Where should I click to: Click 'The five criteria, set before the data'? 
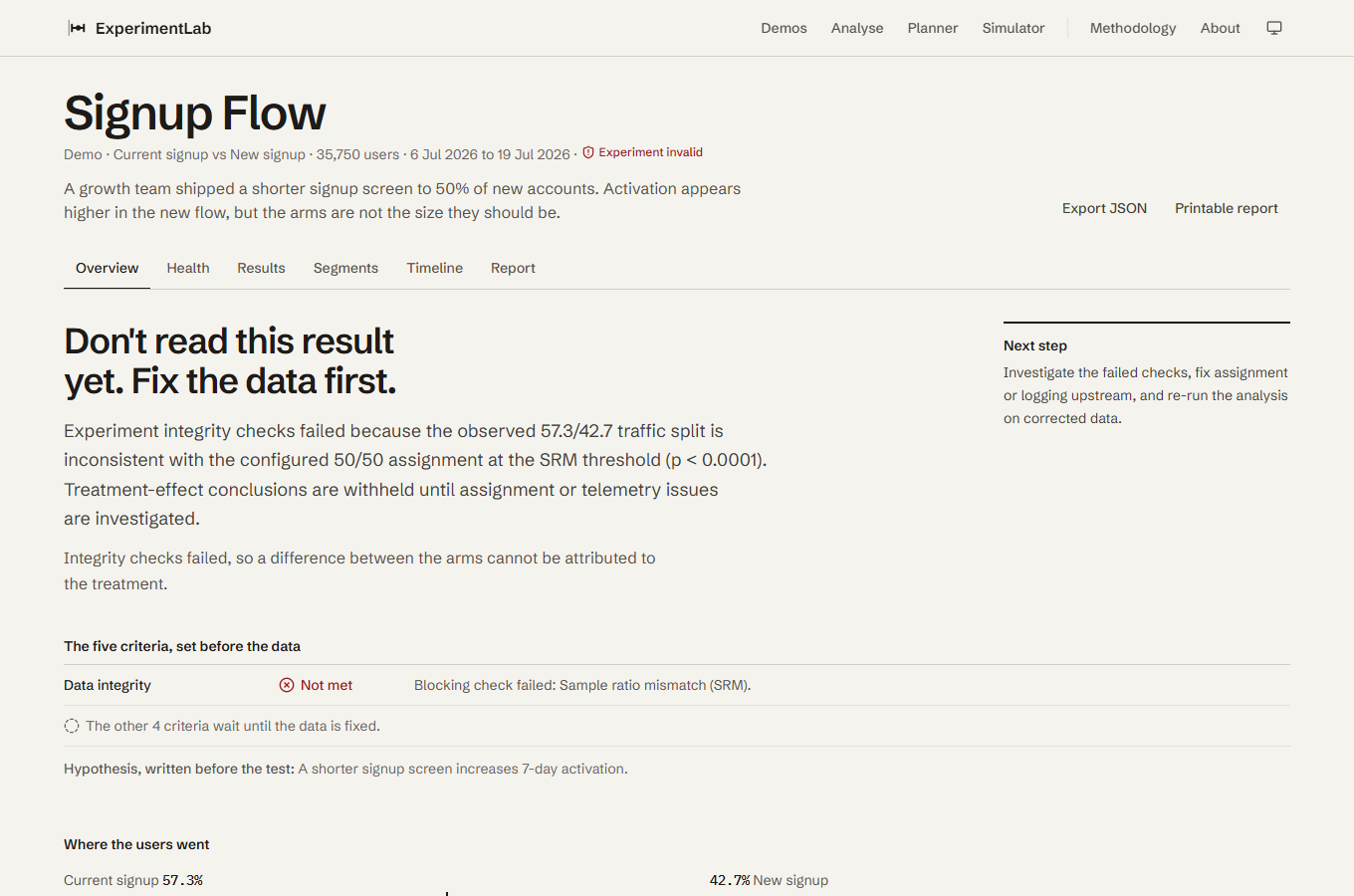pyautogui.click(x=182, y=646)
